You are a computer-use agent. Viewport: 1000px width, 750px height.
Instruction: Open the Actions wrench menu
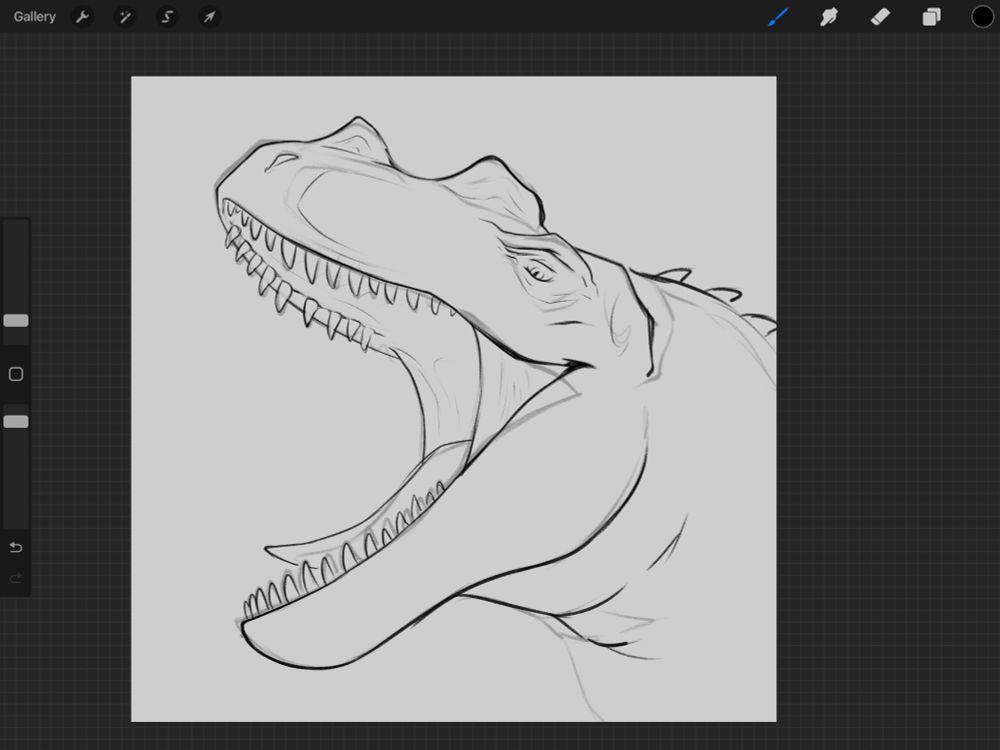[82, 17]
